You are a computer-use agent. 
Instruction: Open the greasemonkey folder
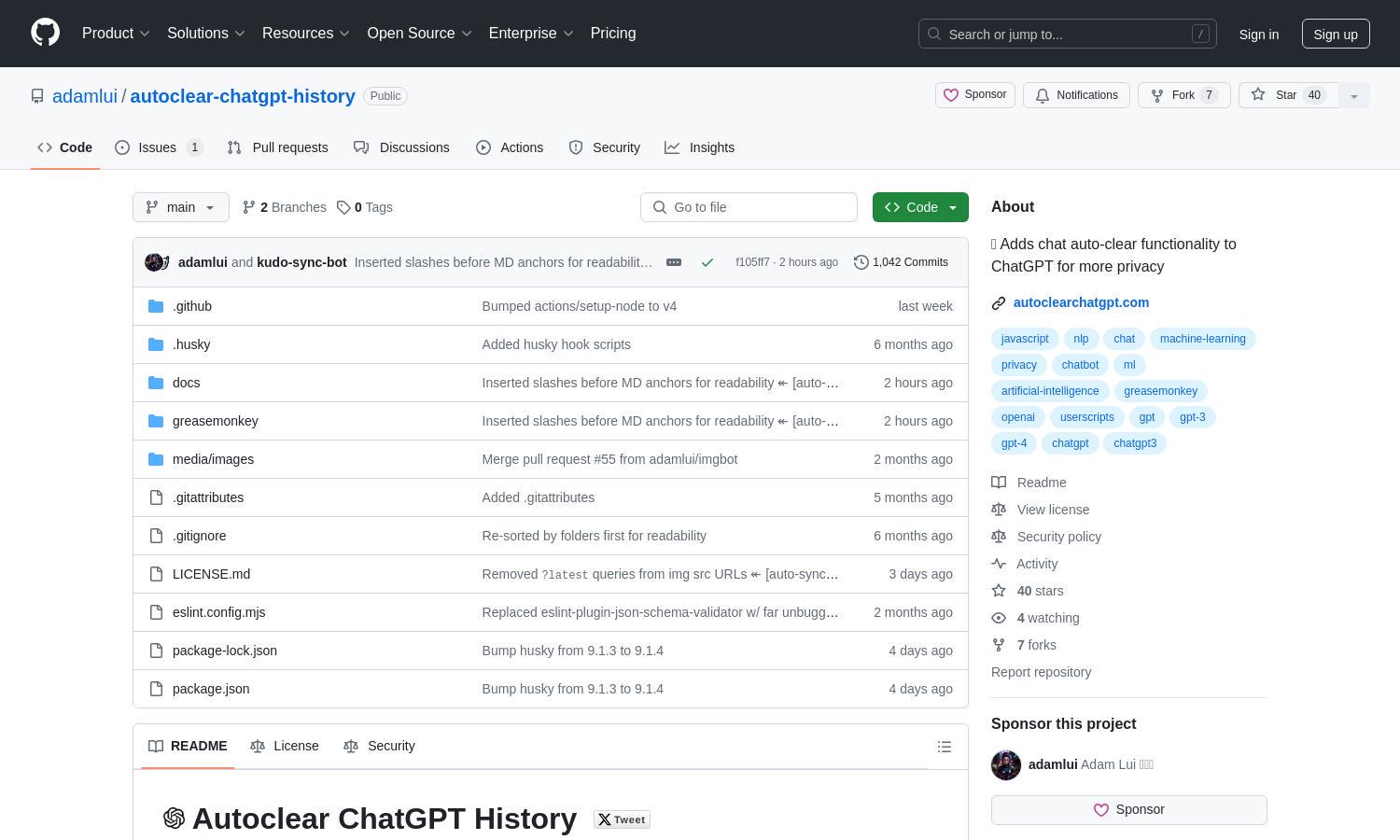216,421
